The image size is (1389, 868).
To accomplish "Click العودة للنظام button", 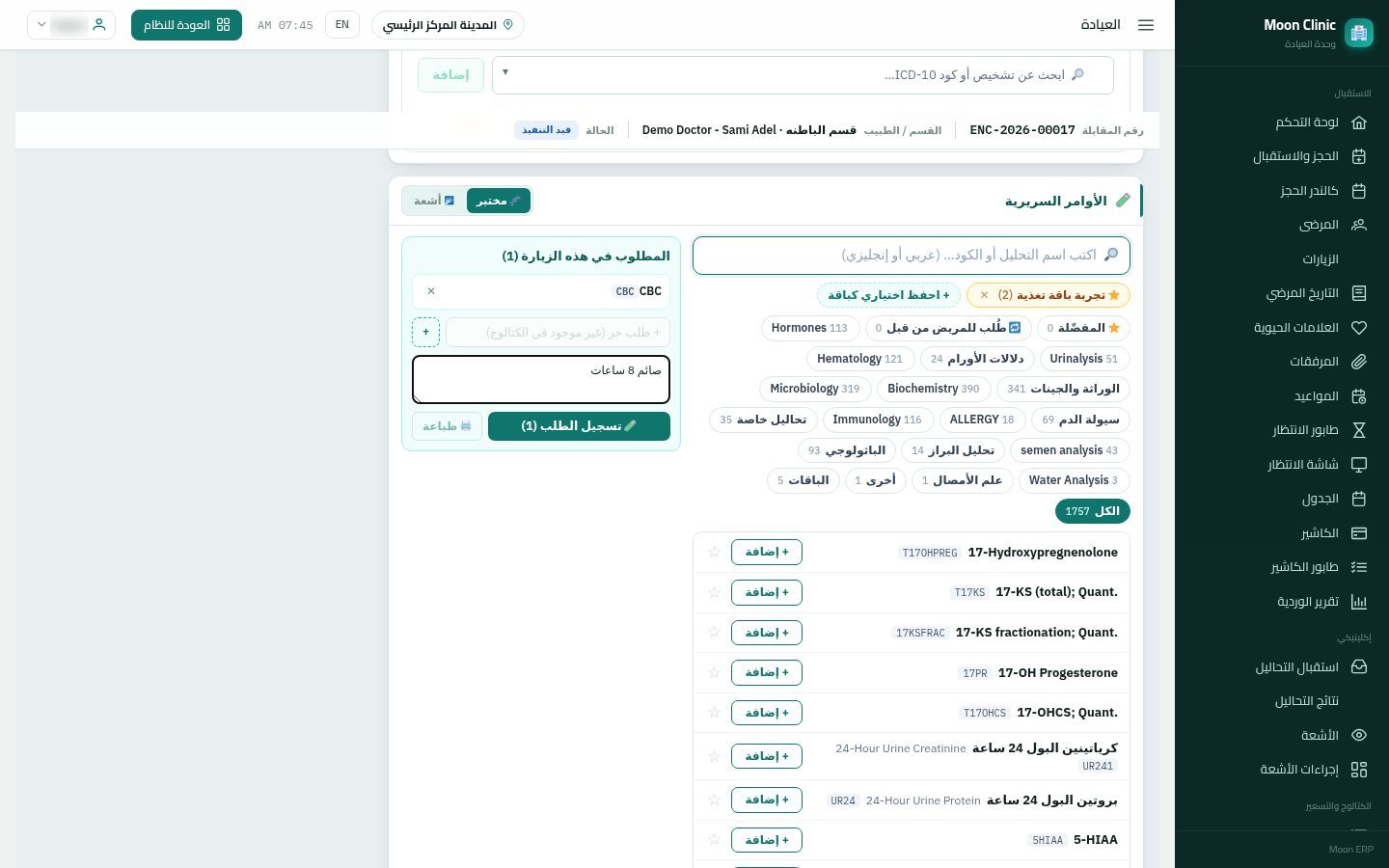I will (186, 25).
